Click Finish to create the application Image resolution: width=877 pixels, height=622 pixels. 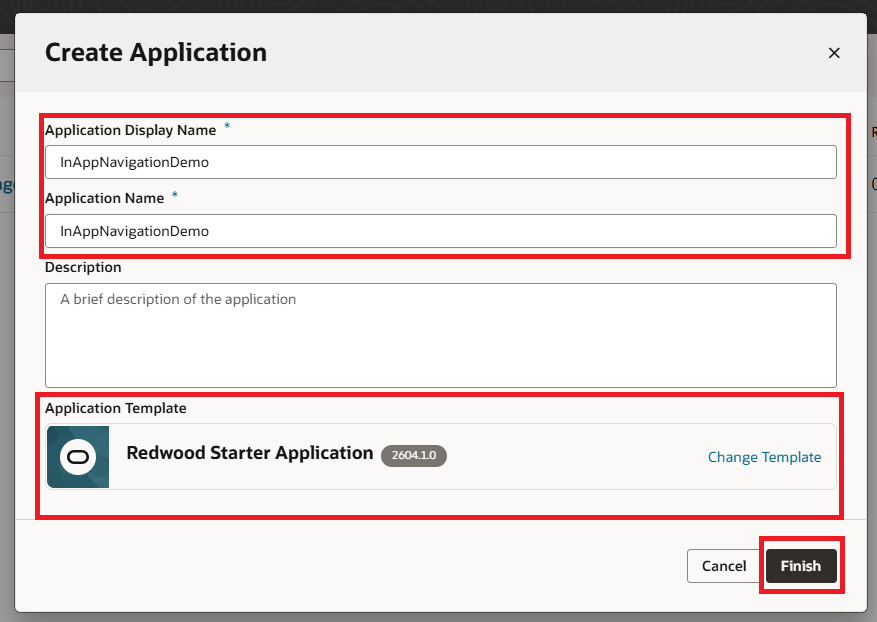[801, 566]
